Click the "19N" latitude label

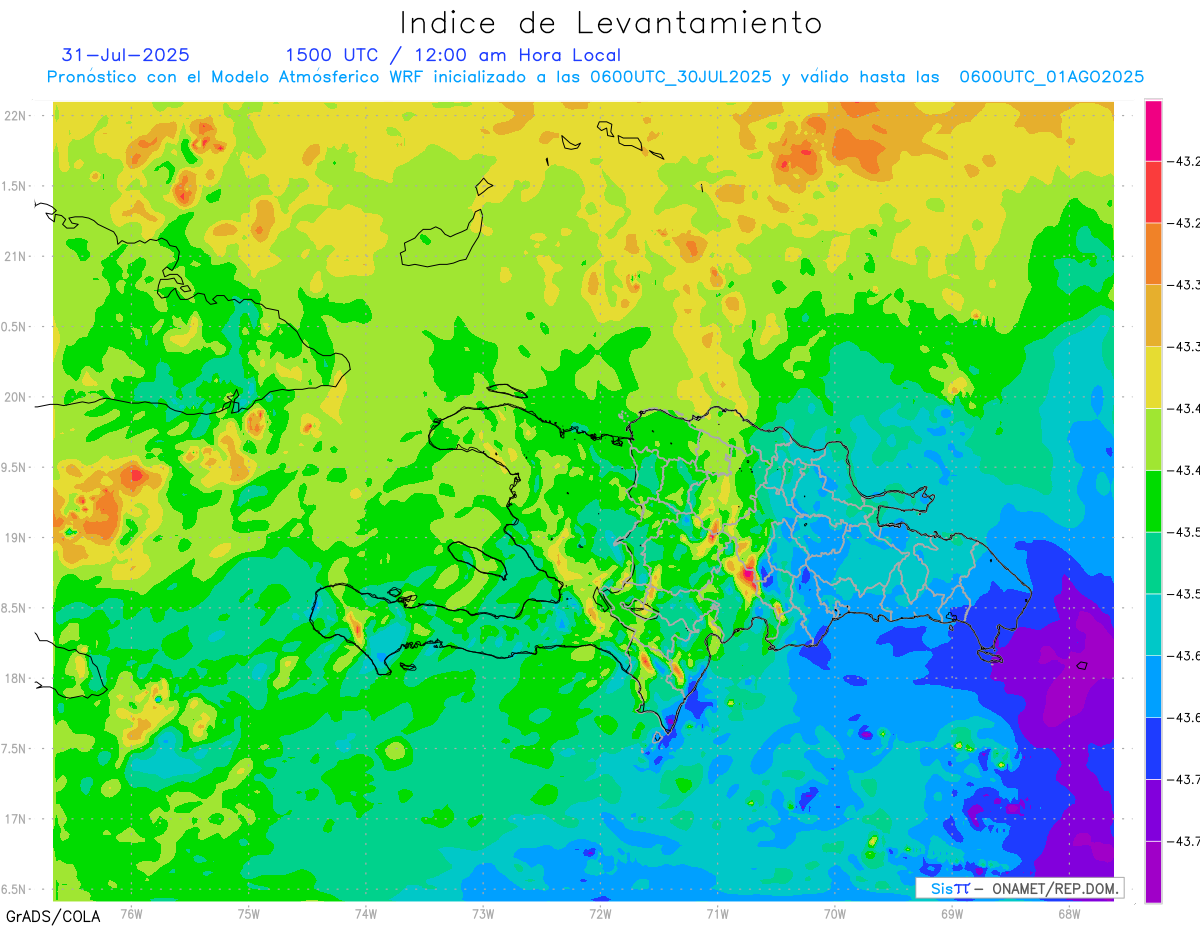coord(16,538)
